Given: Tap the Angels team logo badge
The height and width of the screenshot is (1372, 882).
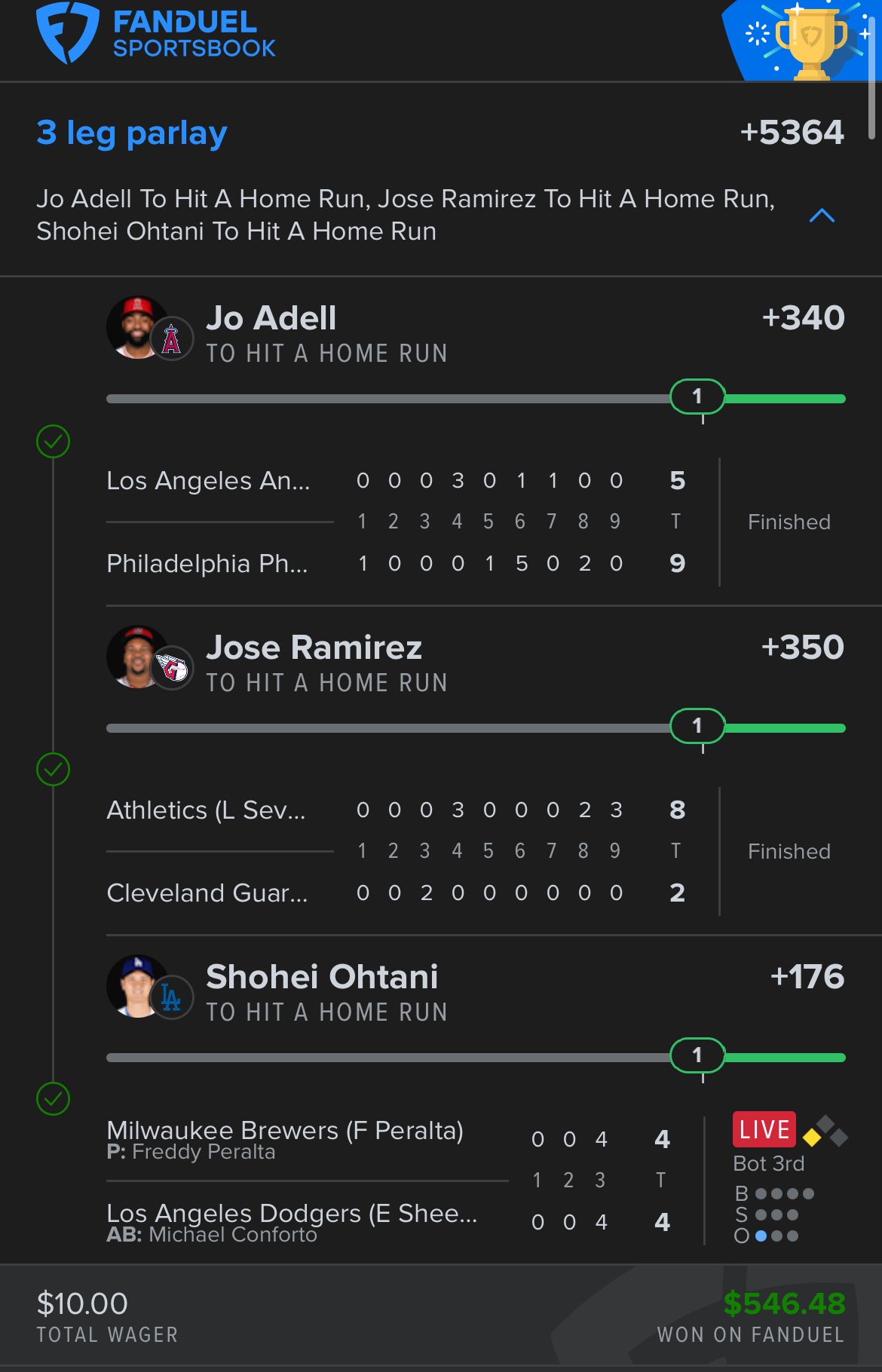Looking at the screenshot, I should click(x=172, y=339).
